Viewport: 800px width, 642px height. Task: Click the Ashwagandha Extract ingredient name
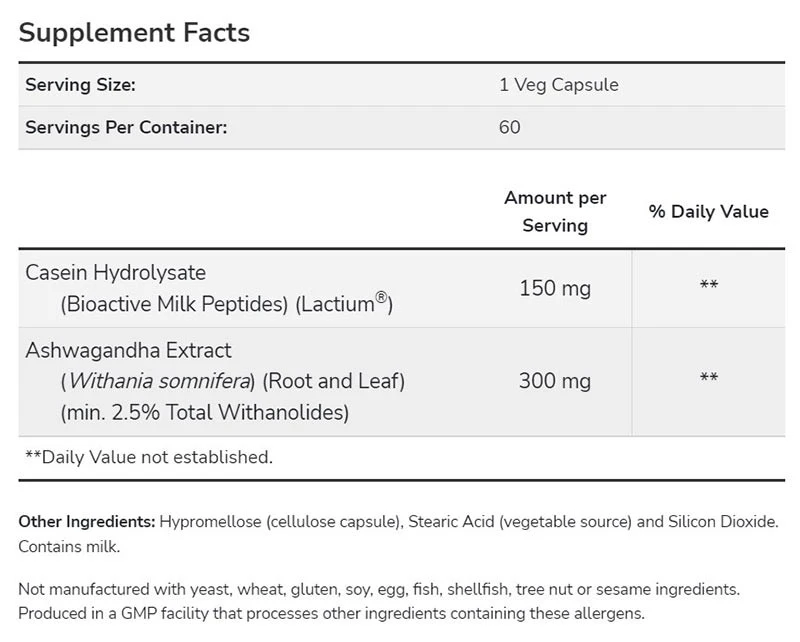[128, 350]
